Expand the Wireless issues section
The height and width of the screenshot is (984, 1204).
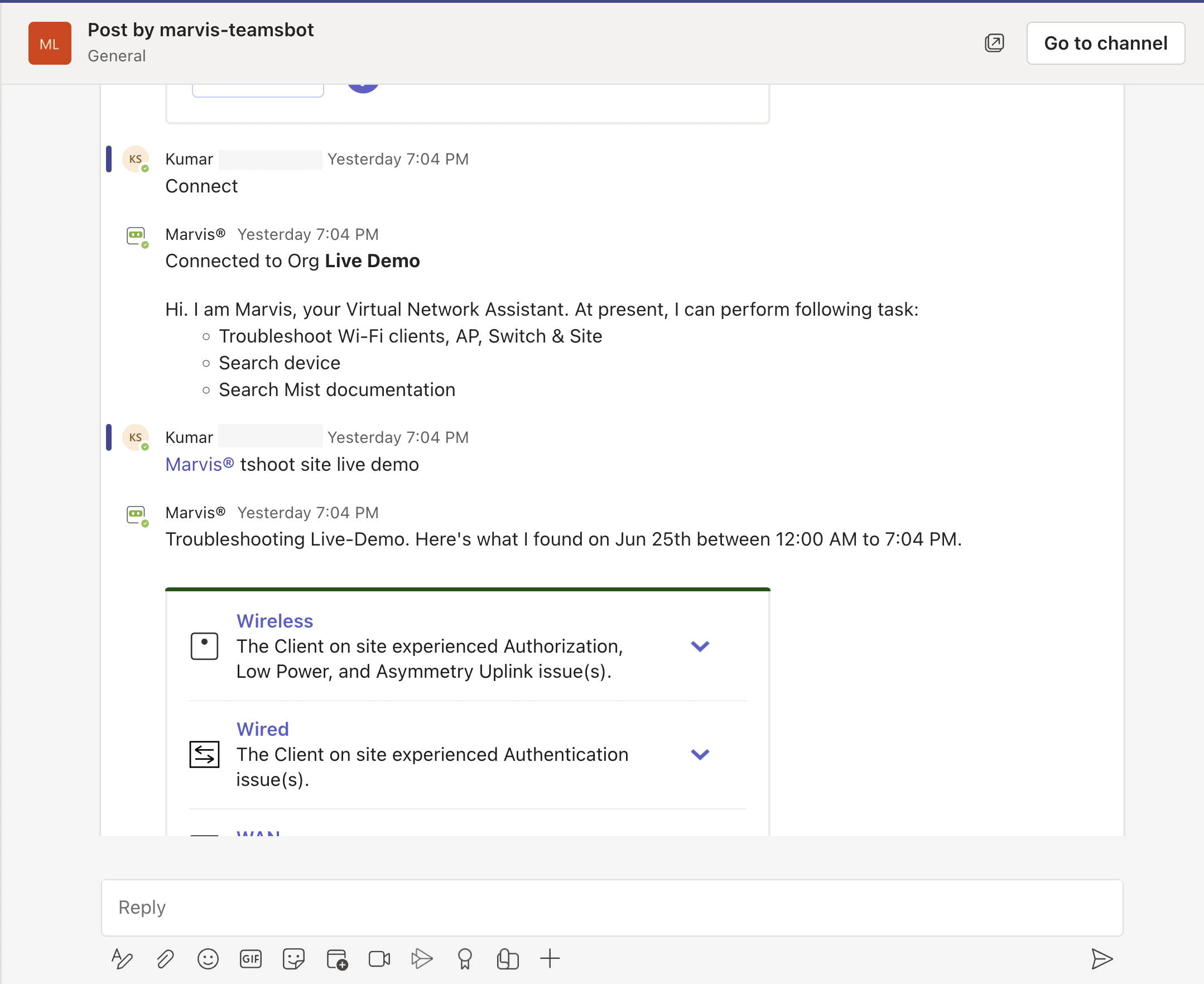pyautogui.click(x=700, y=646)
